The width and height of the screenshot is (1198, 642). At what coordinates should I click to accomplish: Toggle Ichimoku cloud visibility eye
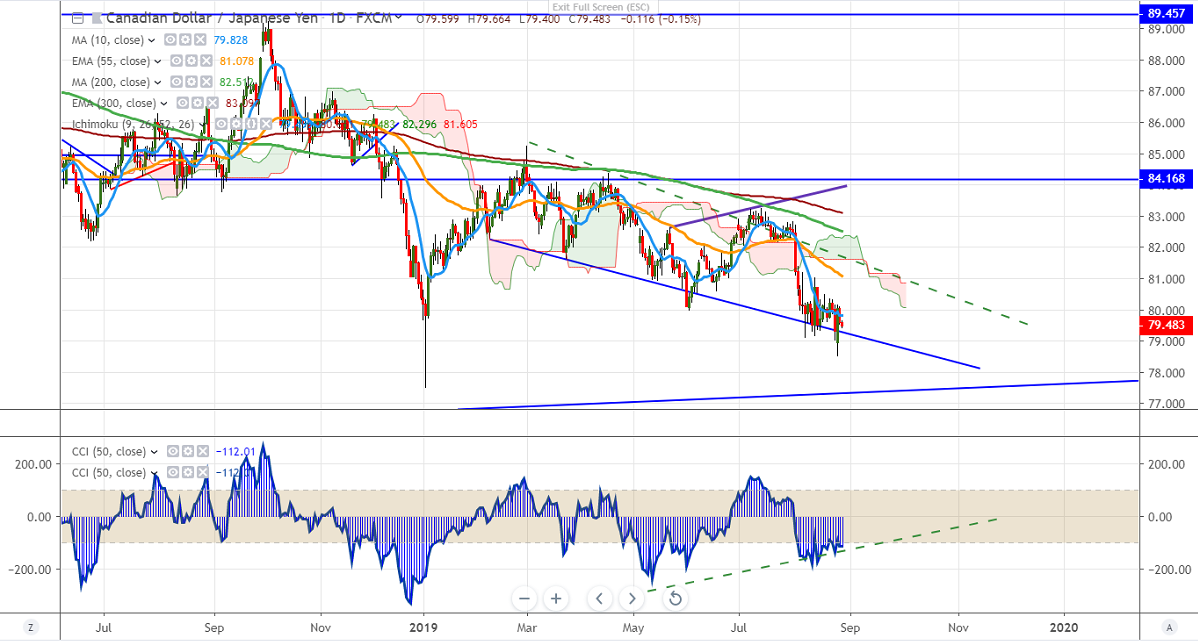[x=222, y=124]
